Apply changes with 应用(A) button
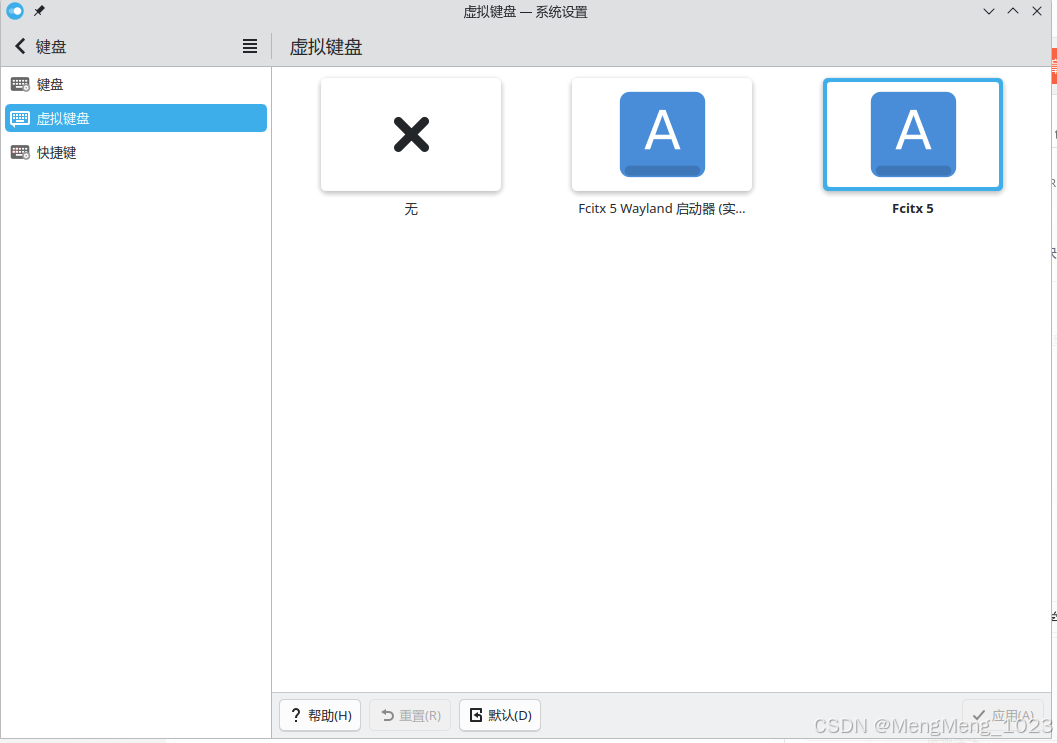The width and height of the screenshot is (1057, 743). (x=1003, y=715)
